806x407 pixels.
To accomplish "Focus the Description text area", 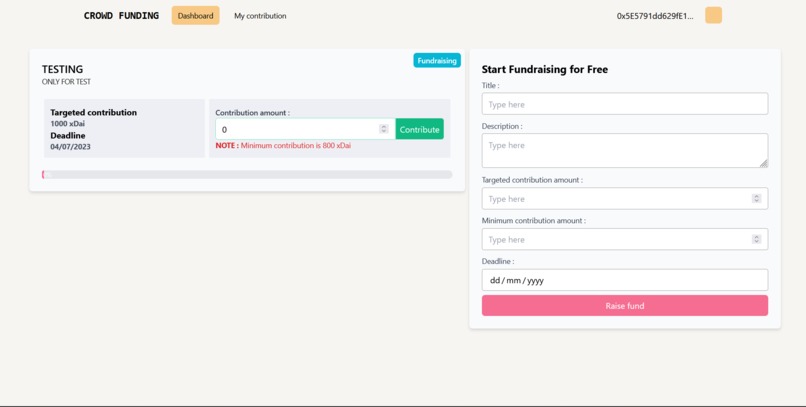I will pyautogui.click(x=625, y=151).
